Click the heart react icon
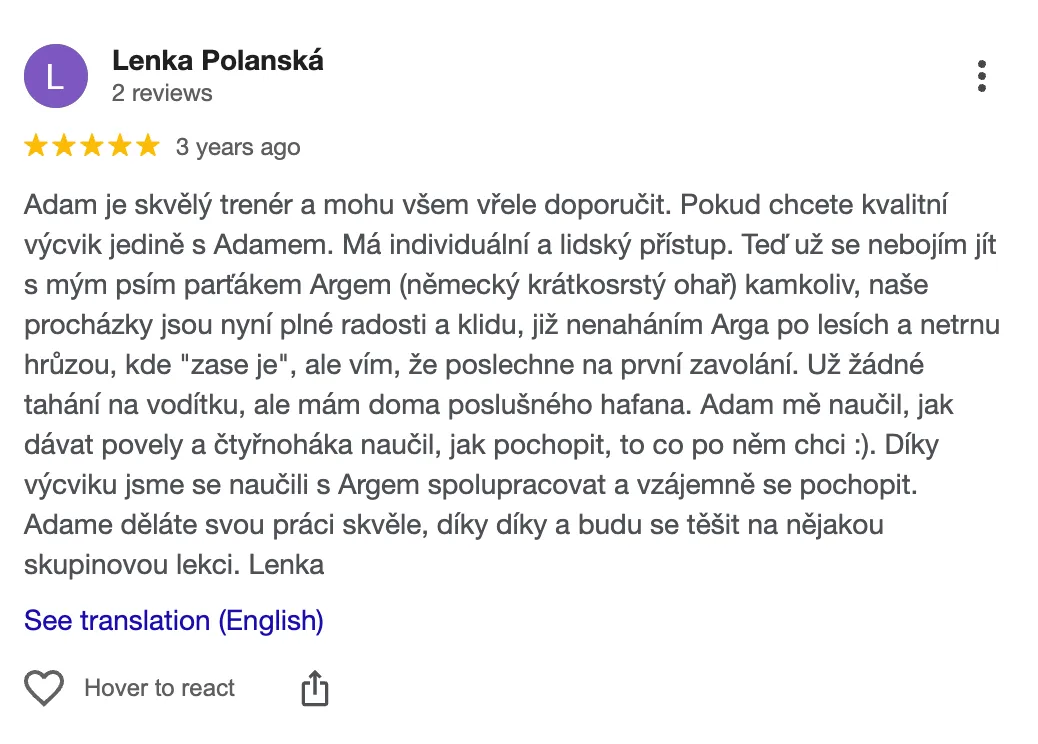Viewport: 1038px width, 744px height. coord(44,688)
